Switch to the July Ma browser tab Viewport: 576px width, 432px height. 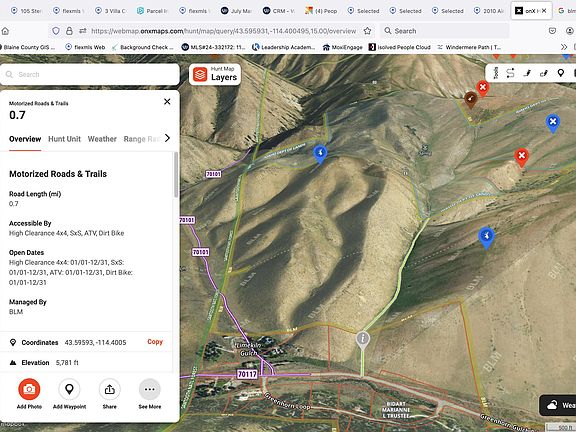click(237, 11)
